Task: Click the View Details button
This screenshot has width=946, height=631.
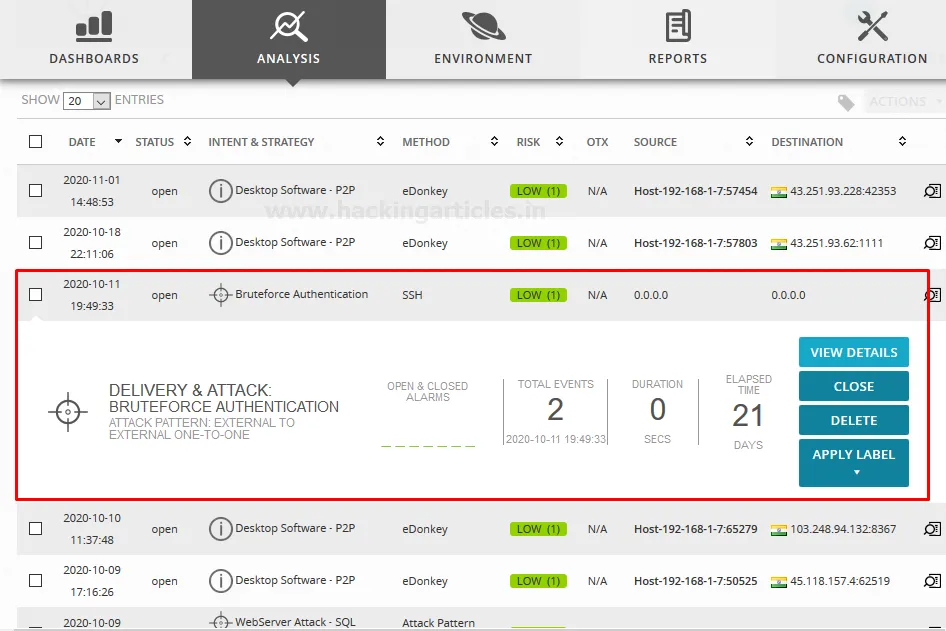Action: (853, 351)
